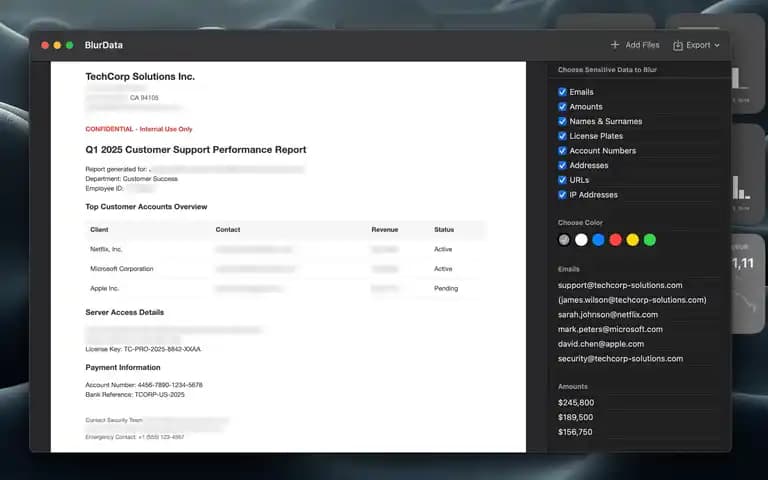Viewport: 768px width, 480px height.
Task: Toggle the URLs checkbox
Action: pos(562,180)
